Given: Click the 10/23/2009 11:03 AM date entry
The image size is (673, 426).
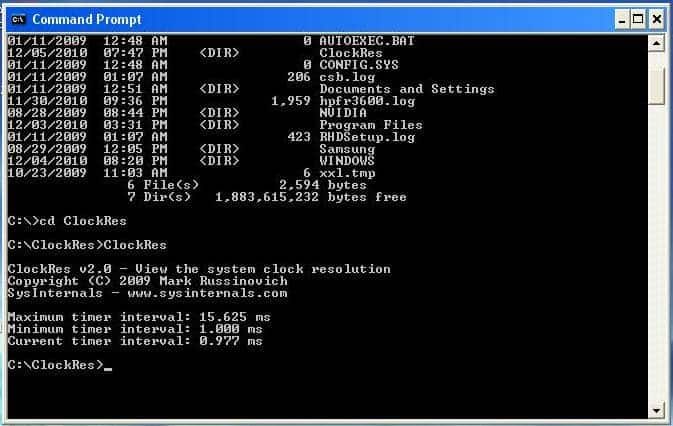Looking at the screenshot, I should (x=87, y=173).
